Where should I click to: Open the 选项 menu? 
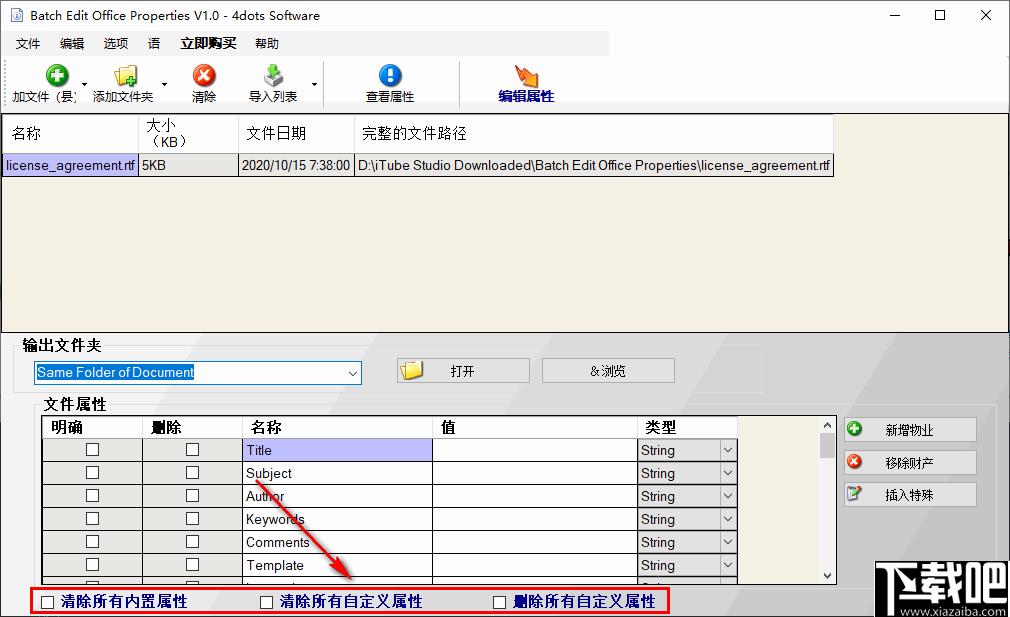pyautogui.click(x=116, y=43)
